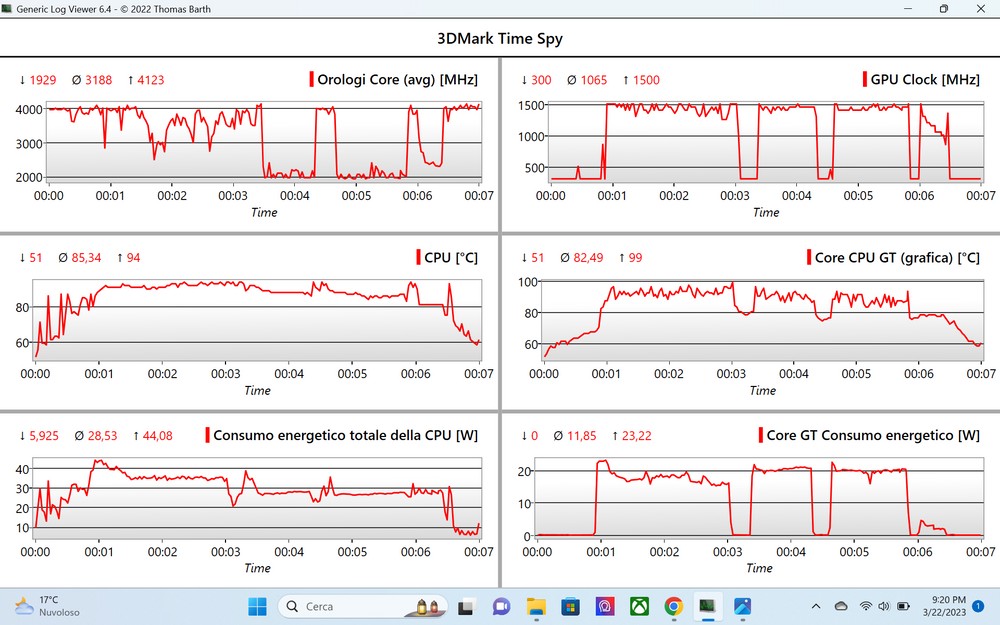Click the red legend marker beside GPU Clock
The height and width of the screenshot is (625, 1000).
865,79
